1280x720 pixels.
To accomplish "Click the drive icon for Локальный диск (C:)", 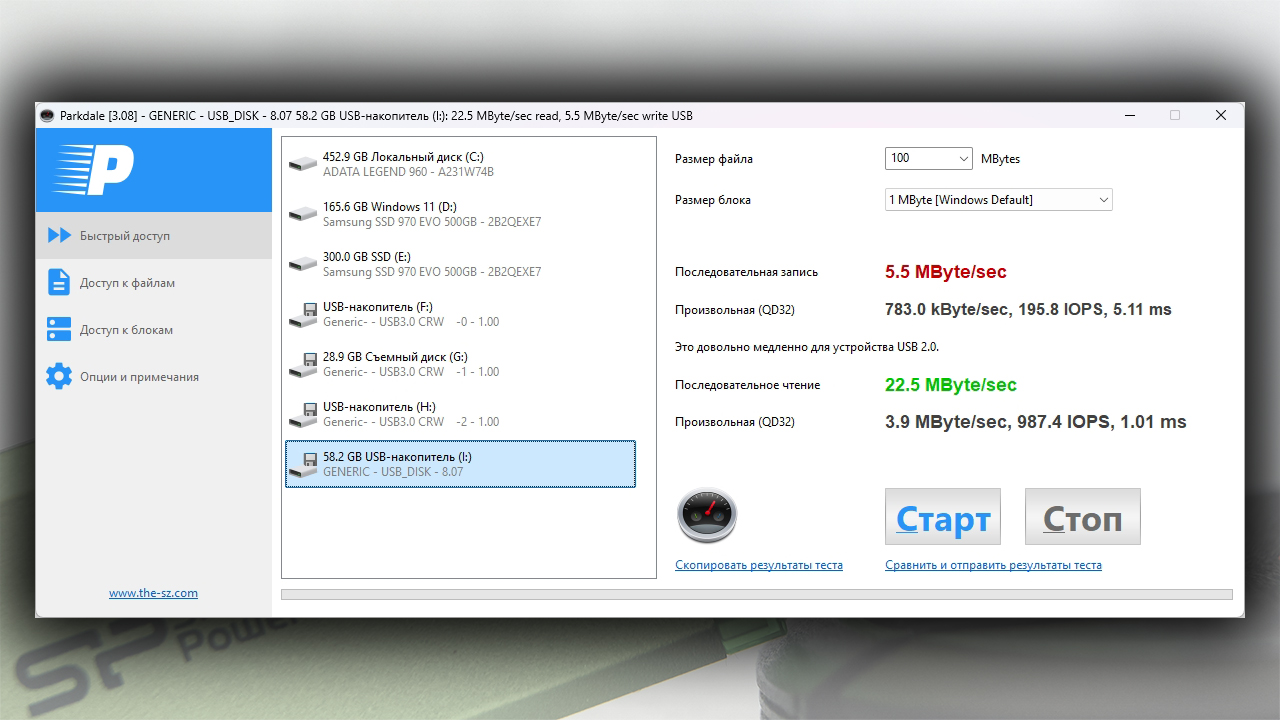I will pyautogui.click(x=303, y=164).
